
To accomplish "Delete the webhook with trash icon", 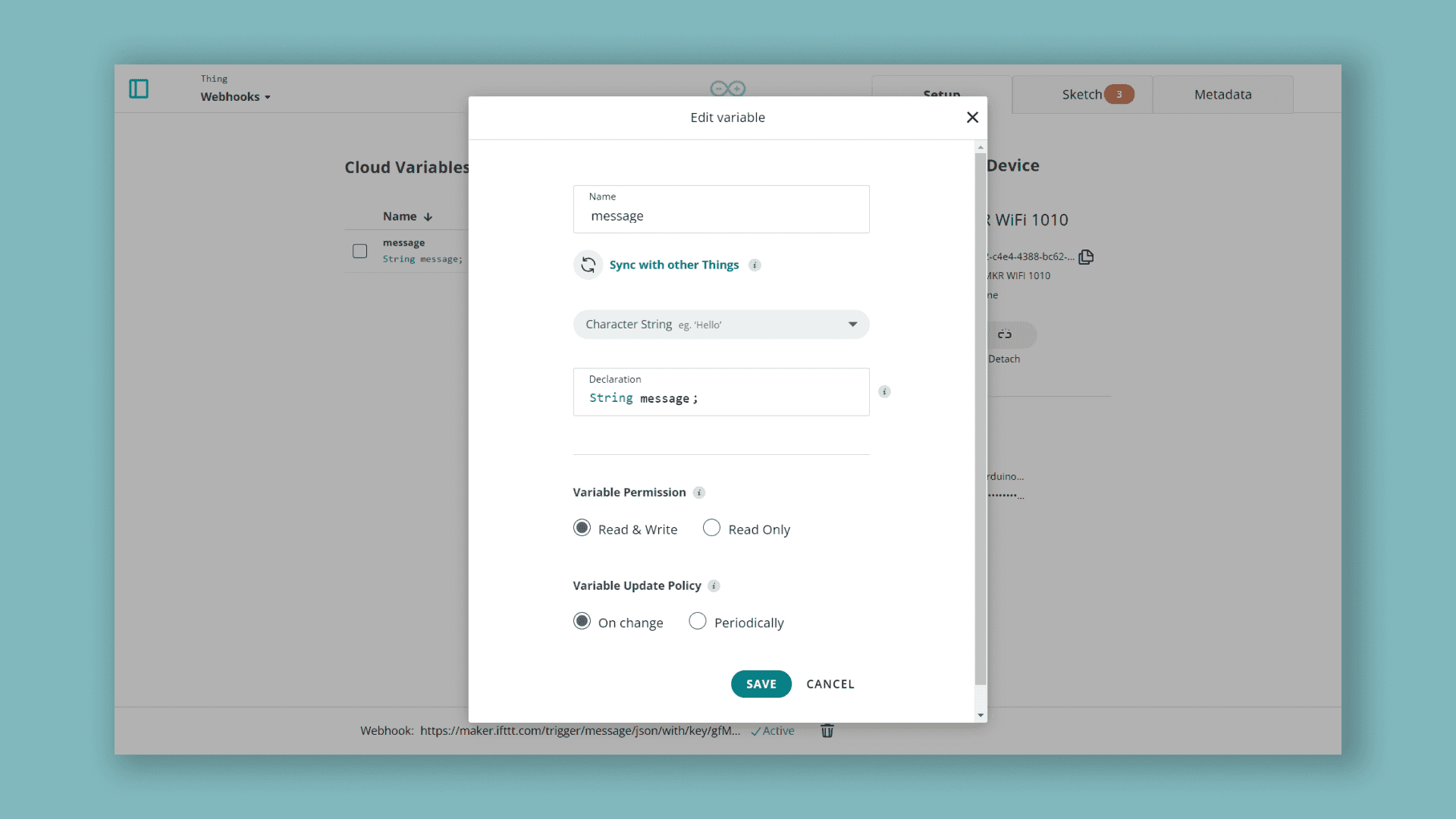I will (x=827, y=731).
